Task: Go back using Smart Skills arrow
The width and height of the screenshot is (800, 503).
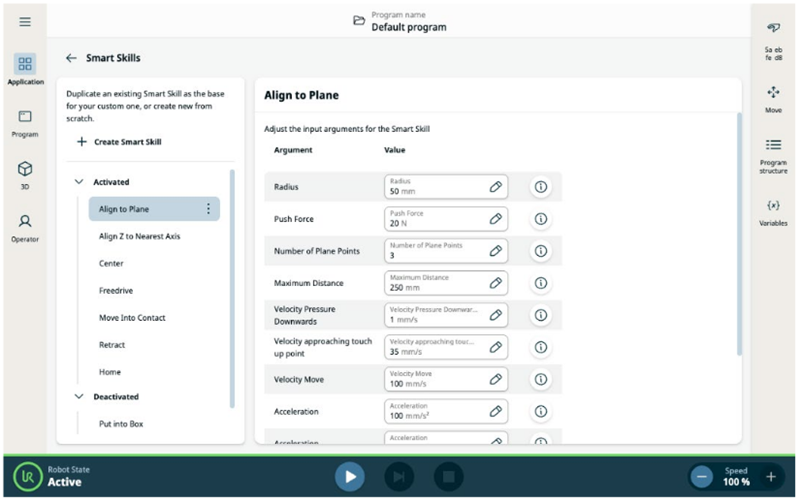Action: [x=71, y=58]
